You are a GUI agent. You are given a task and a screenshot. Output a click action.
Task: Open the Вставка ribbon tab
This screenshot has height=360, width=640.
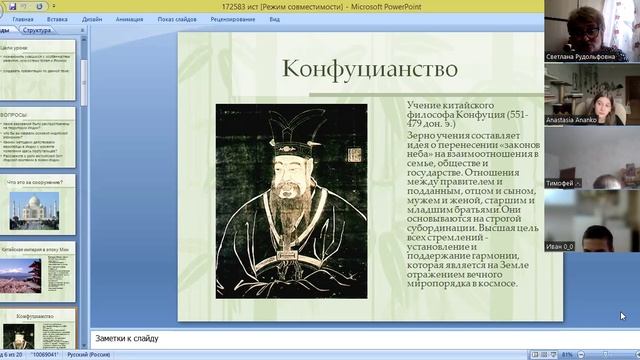pyautogui.click(x=57, y=19)
